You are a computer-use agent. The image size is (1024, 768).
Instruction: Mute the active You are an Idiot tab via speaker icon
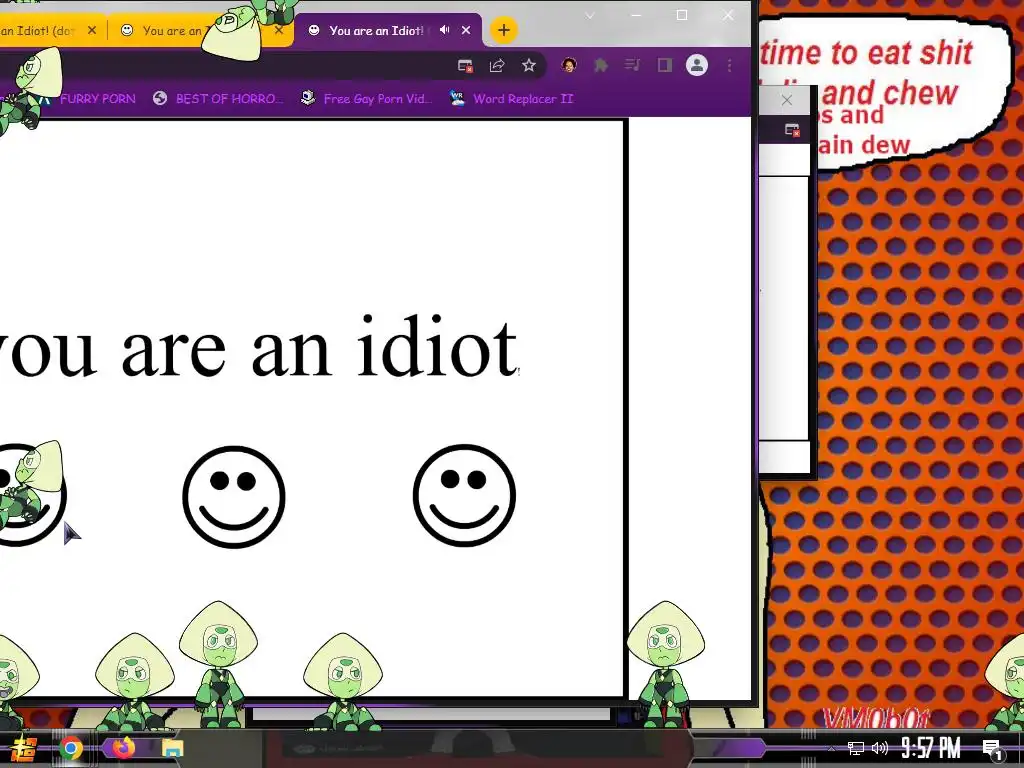(x=445, y=30)
